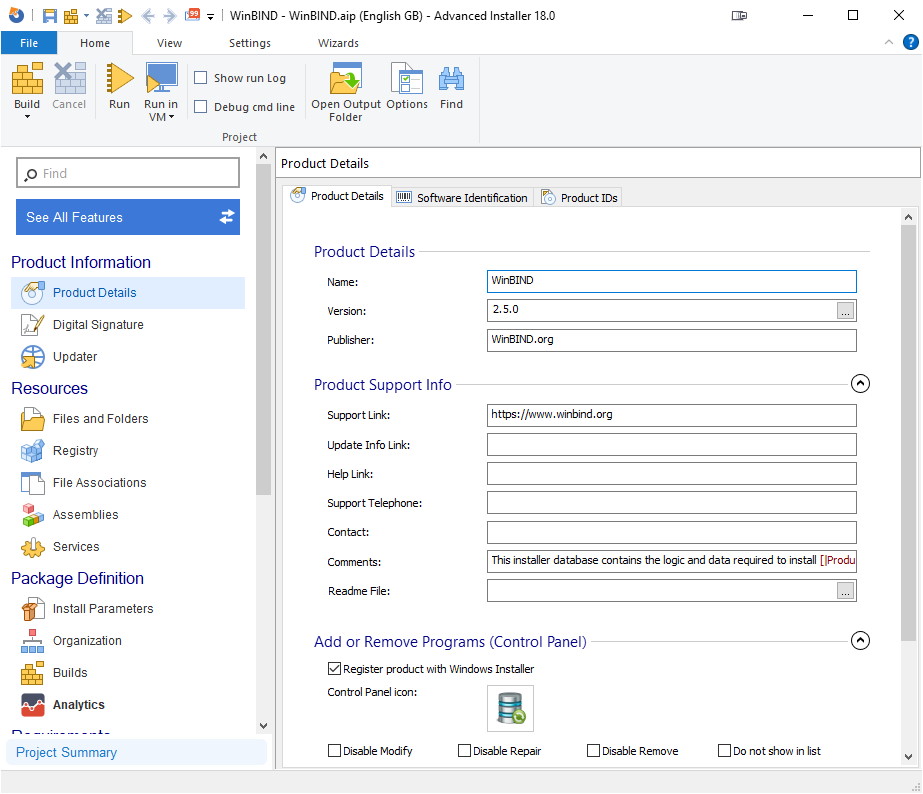Switch to the Wizards ribbon tab

338,43
